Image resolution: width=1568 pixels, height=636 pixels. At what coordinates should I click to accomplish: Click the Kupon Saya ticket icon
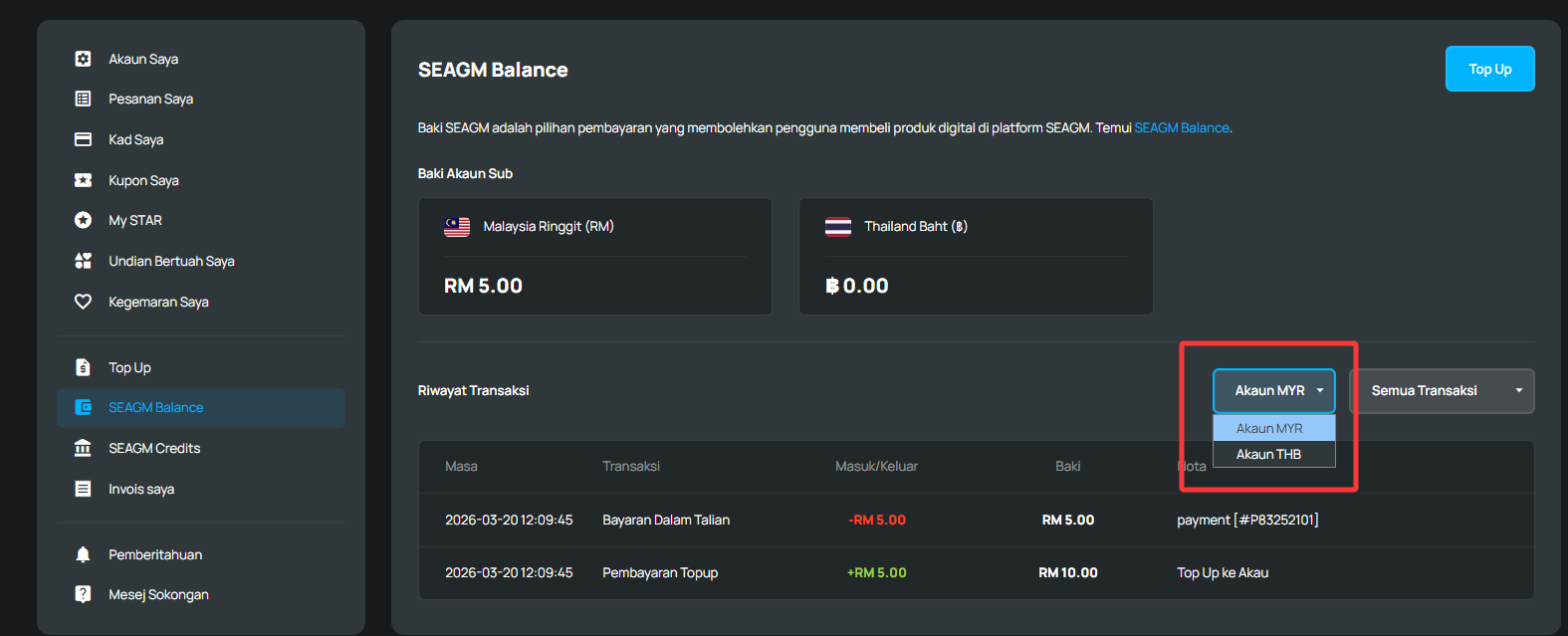[84, 180]
